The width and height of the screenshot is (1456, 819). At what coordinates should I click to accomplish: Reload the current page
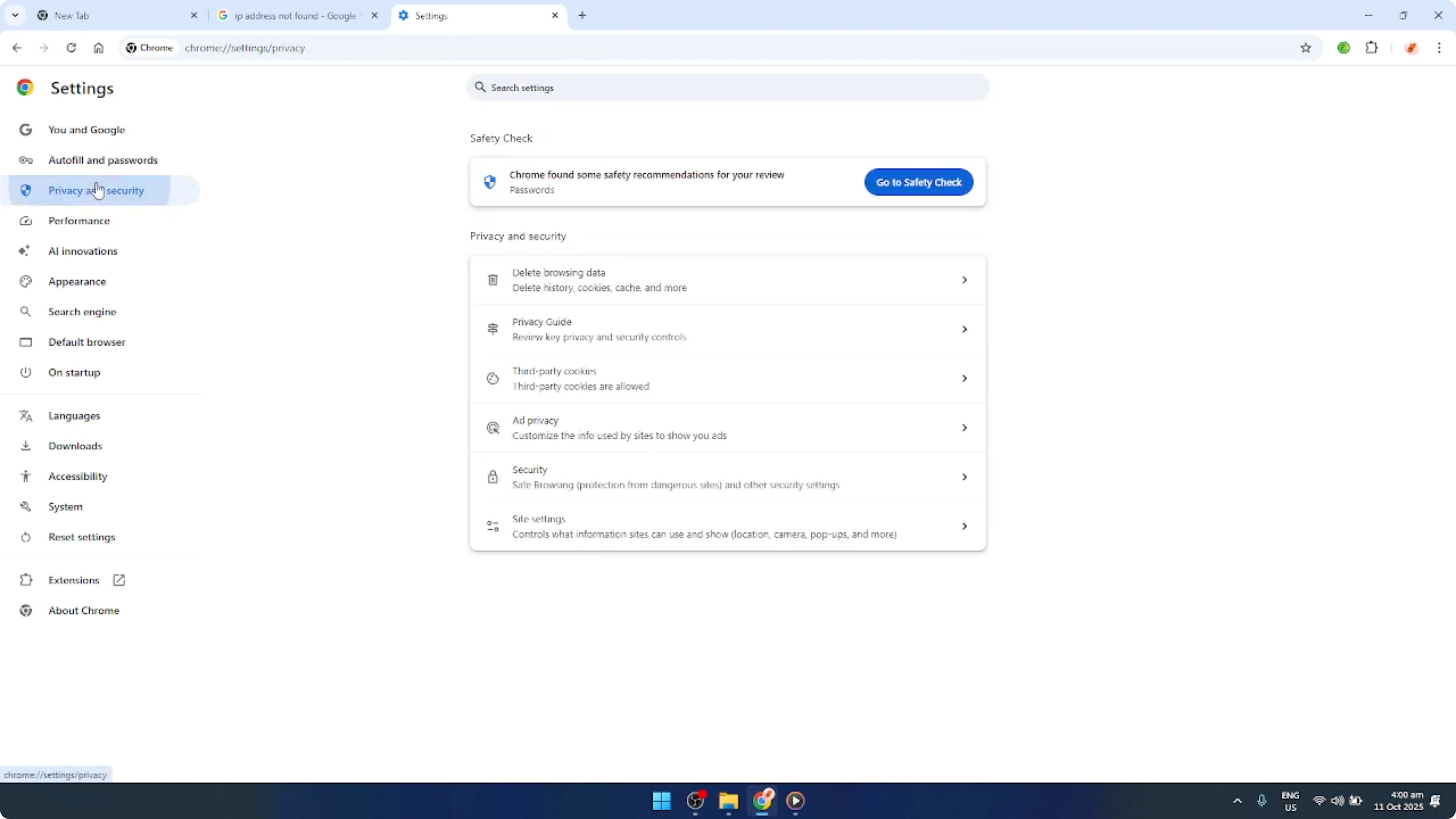pyautogui.click(x=71, y=48)
